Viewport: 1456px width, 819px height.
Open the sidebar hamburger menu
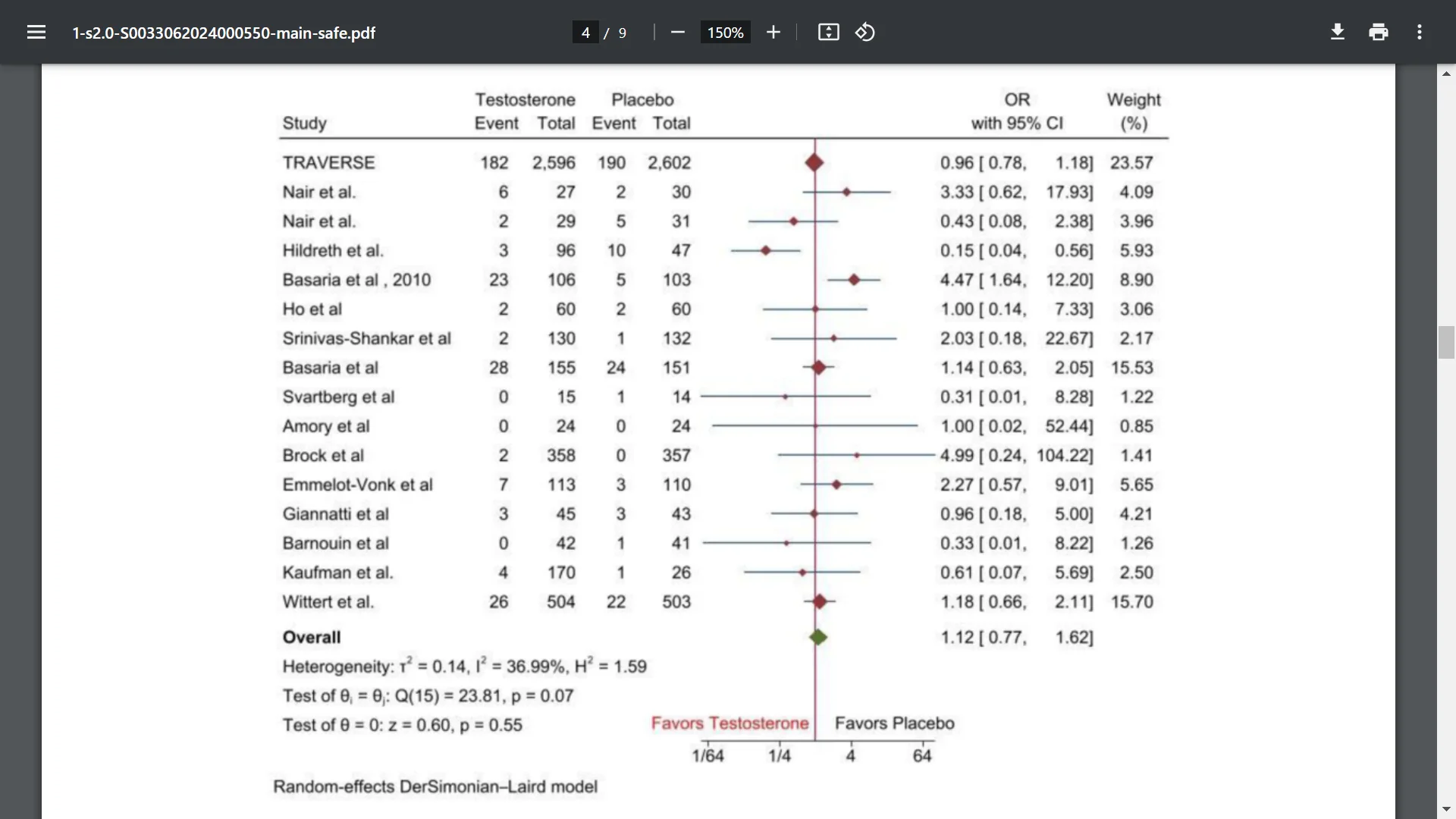(36, 33)
